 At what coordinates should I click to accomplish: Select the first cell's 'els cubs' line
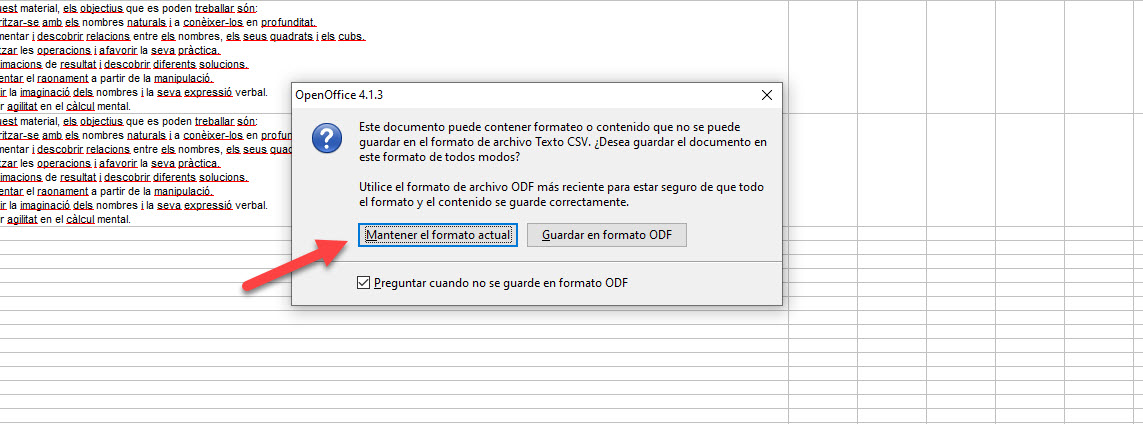tap(182, 36)
